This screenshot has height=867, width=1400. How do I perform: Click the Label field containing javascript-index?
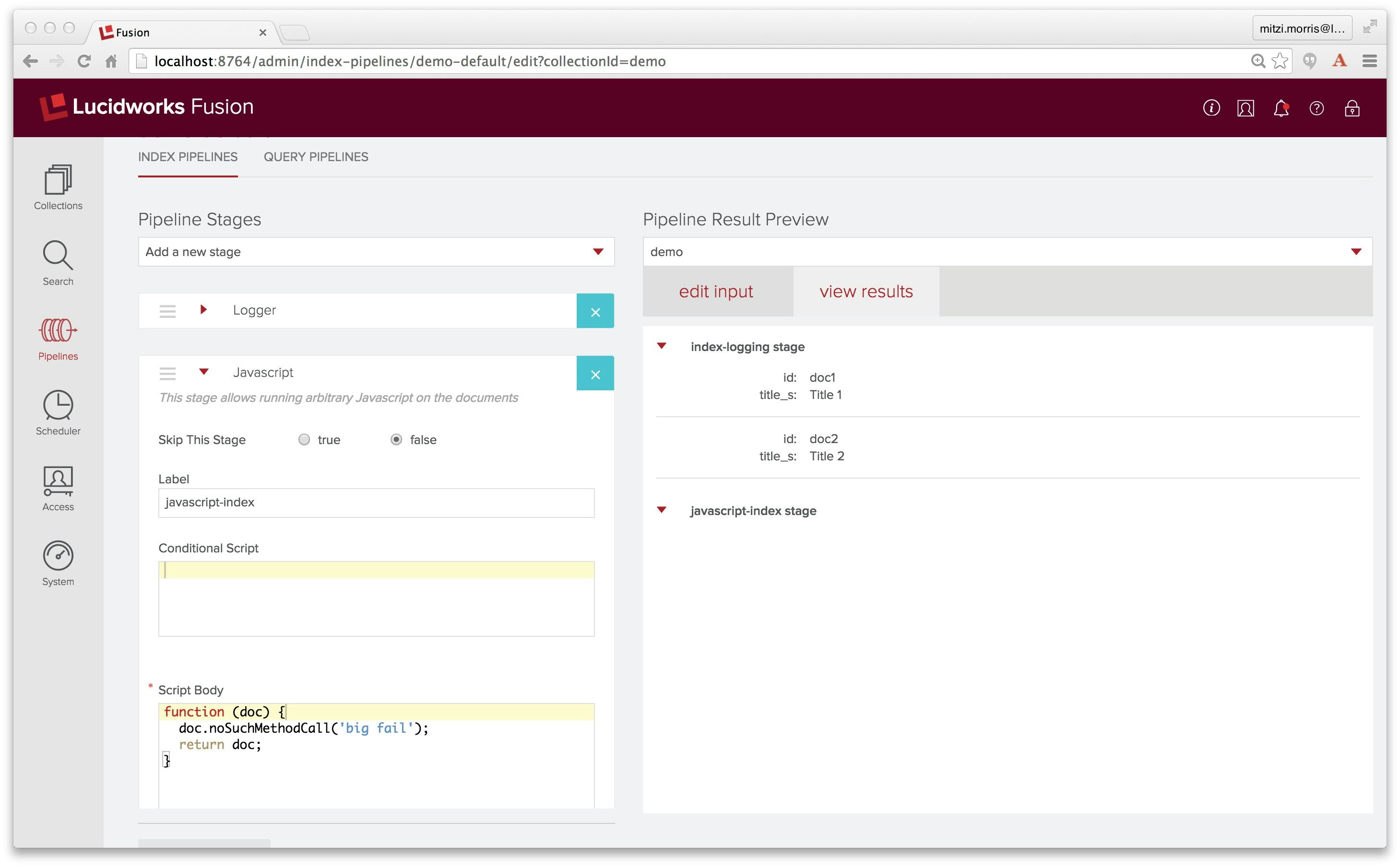coord(376,503)
